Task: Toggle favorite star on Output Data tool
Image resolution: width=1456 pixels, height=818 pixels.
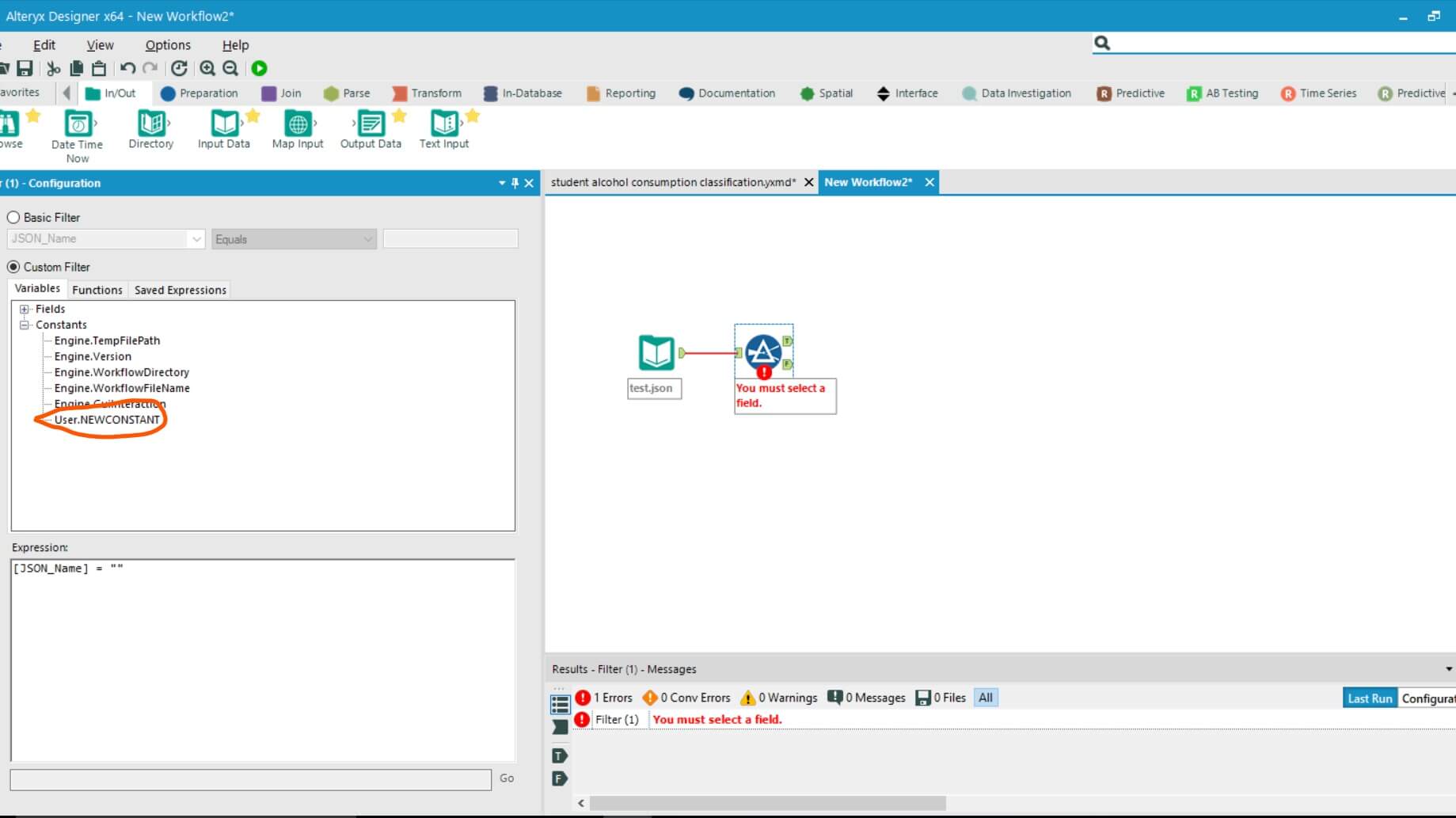Action: coord(400,116)
